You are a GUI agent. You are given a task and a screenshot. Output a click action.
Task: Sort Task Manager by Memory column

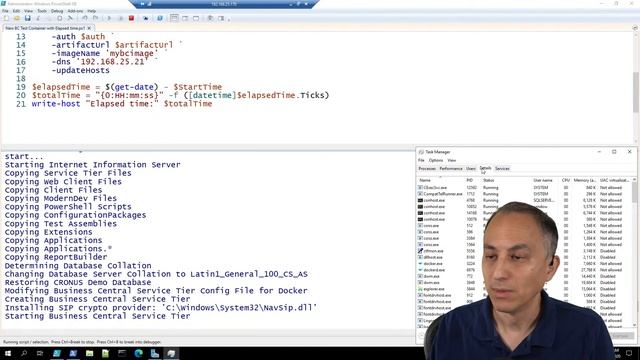pyautogui.click(x=584, y=180)
